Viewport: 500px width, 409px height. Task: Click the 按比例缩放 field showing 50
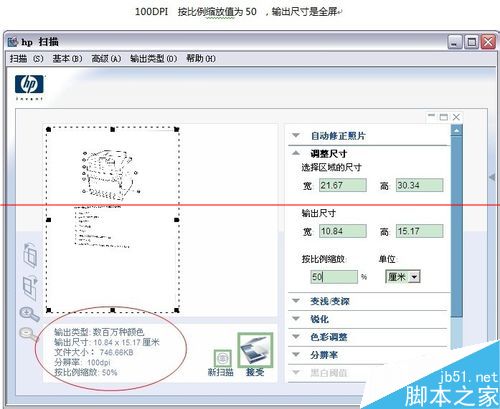click(334, 277)
